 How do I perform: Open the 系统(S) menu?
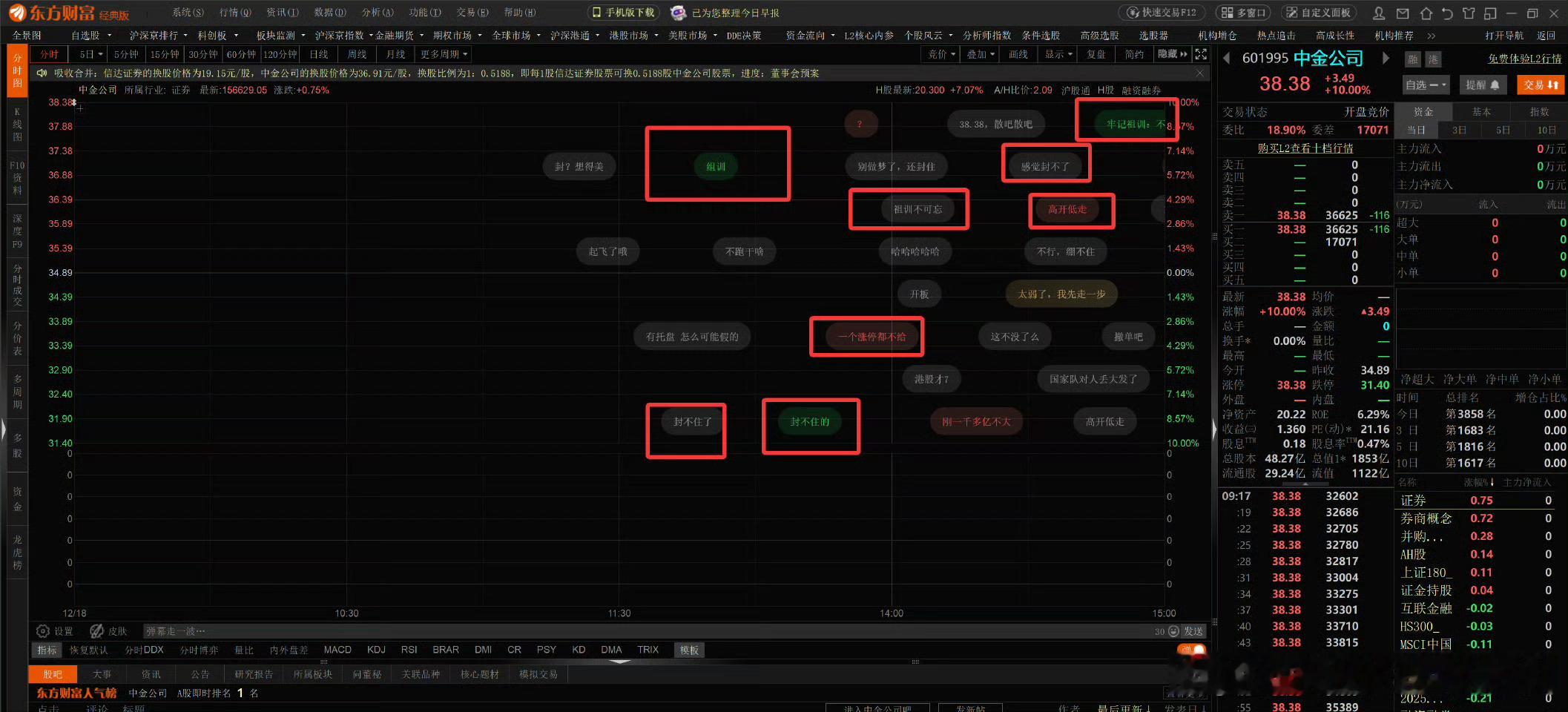pyautogui.click(x=188, y=13)
